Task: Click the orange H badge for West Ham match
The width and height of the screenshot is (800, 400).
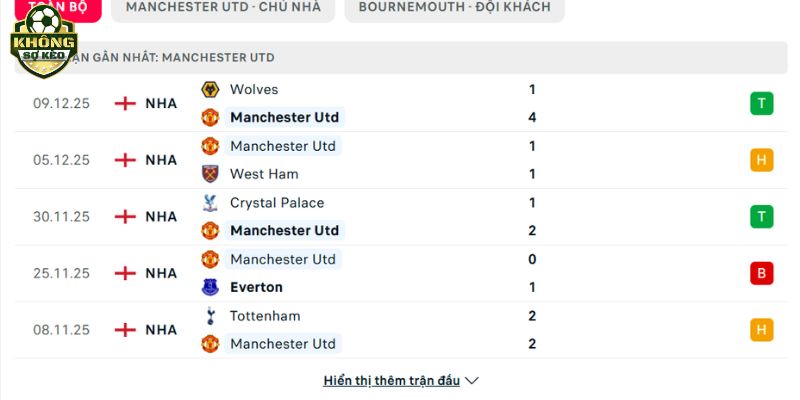Action: [761, 160]
